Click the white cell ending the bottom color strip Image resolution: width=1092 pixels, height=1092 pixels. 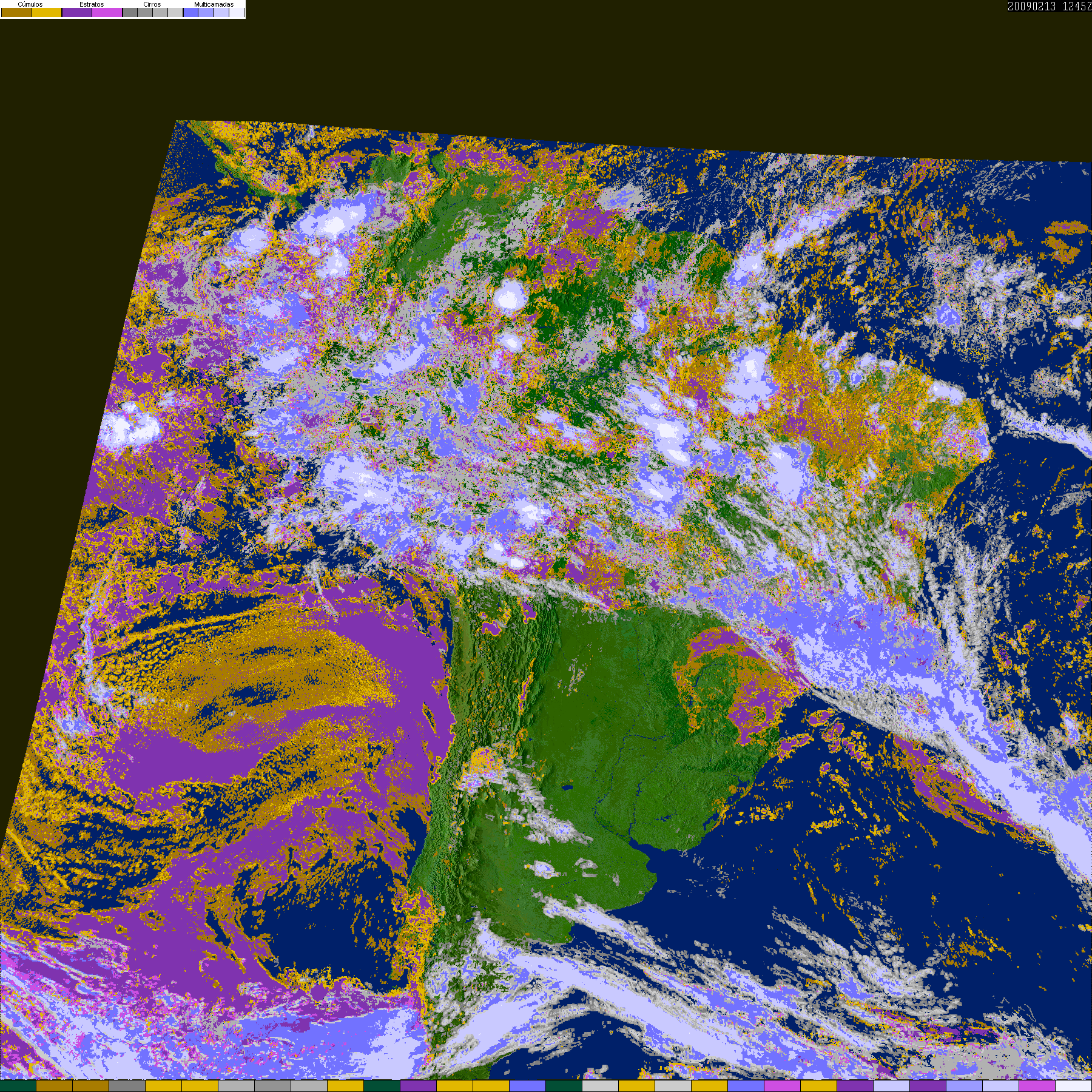[x=1073, y=1086]
